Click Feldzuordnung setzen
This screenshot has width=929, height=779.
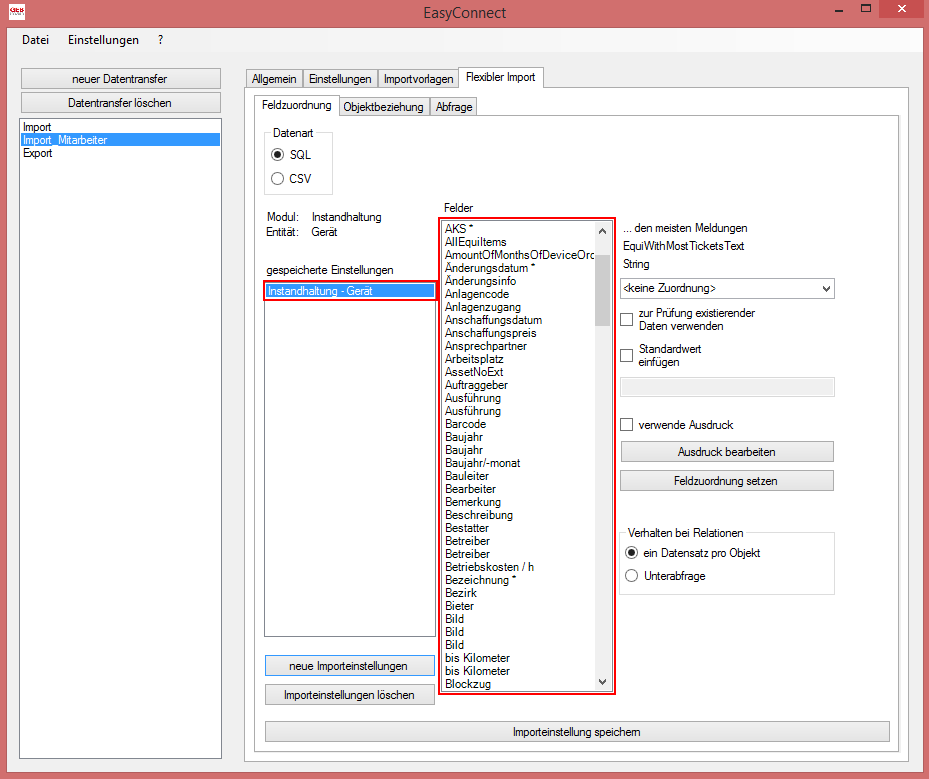pyautogui.click(x=726, y=480)
